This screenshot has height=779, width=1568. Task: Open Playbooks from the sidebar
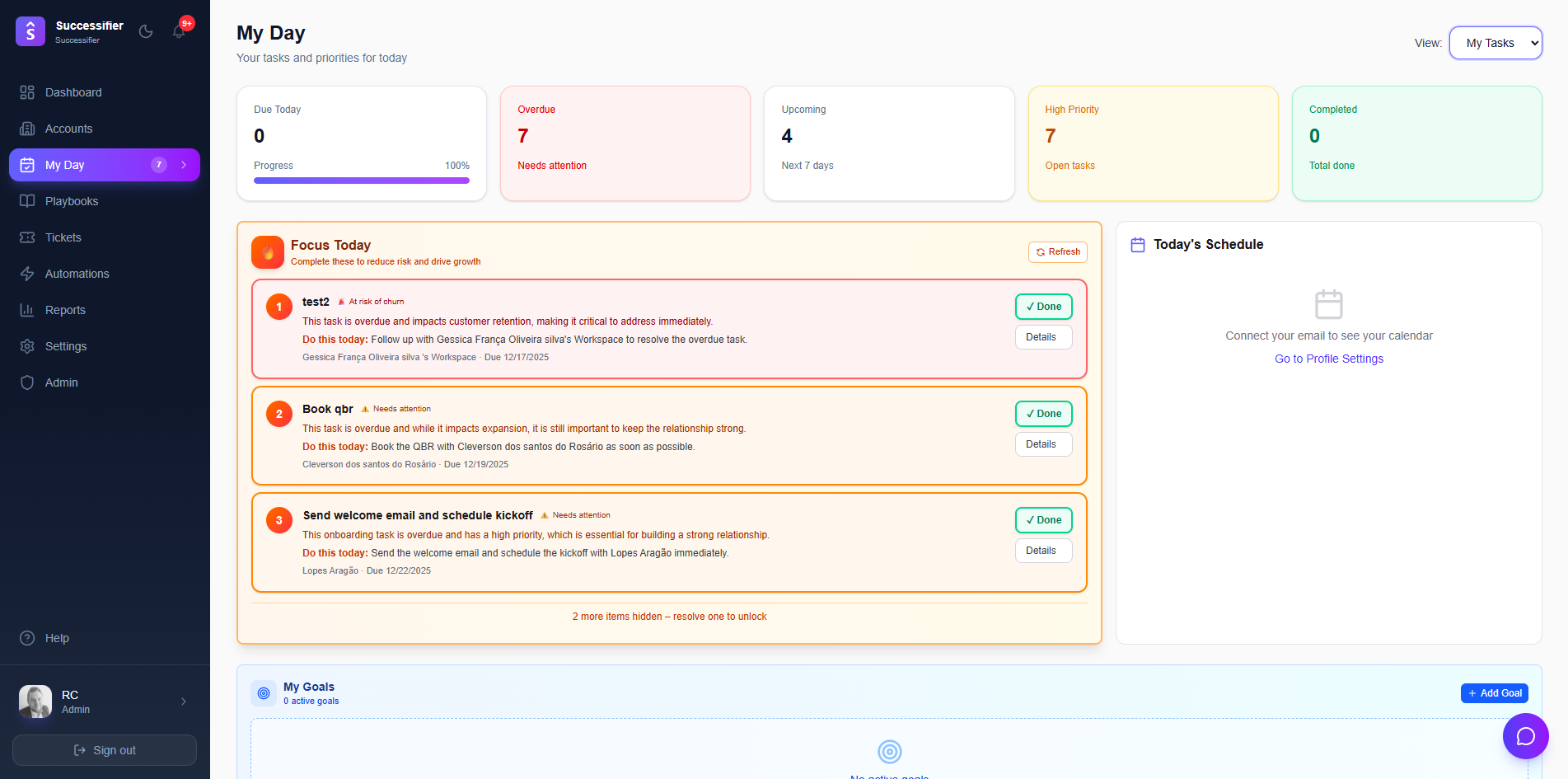(x=72, y=201)
